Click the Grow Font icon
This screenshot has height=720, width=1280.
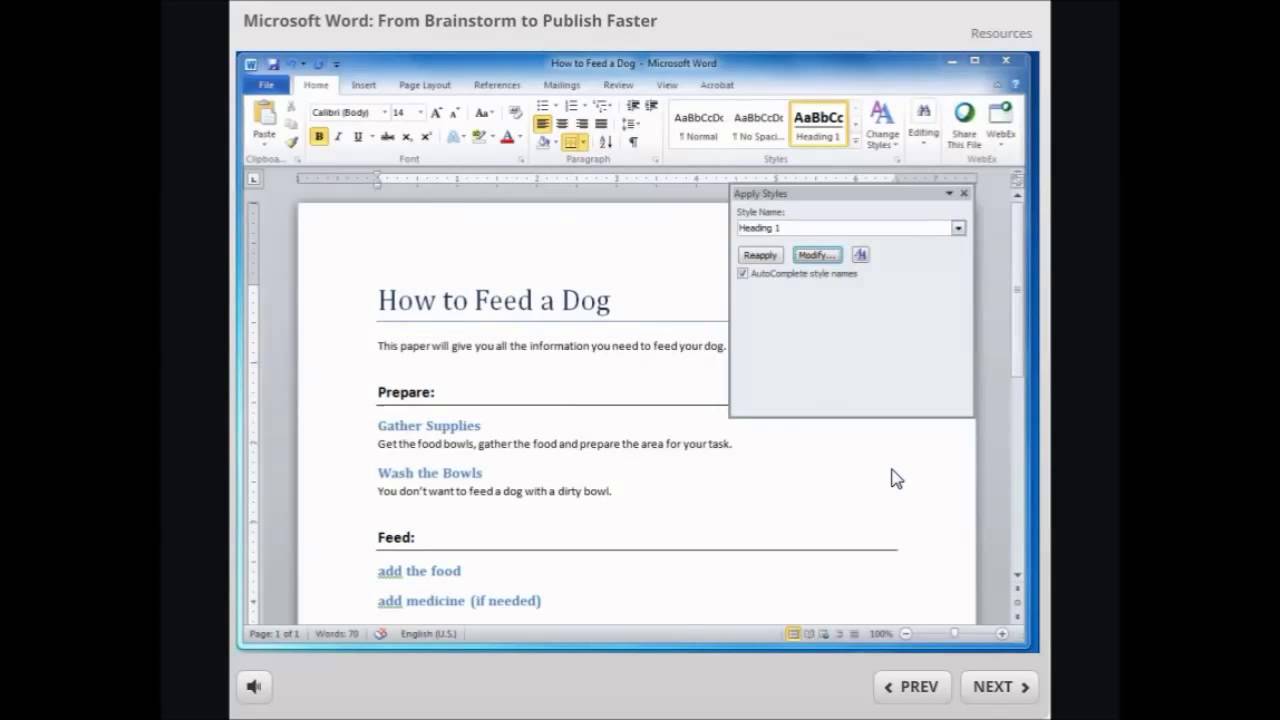tap(436, 113)
